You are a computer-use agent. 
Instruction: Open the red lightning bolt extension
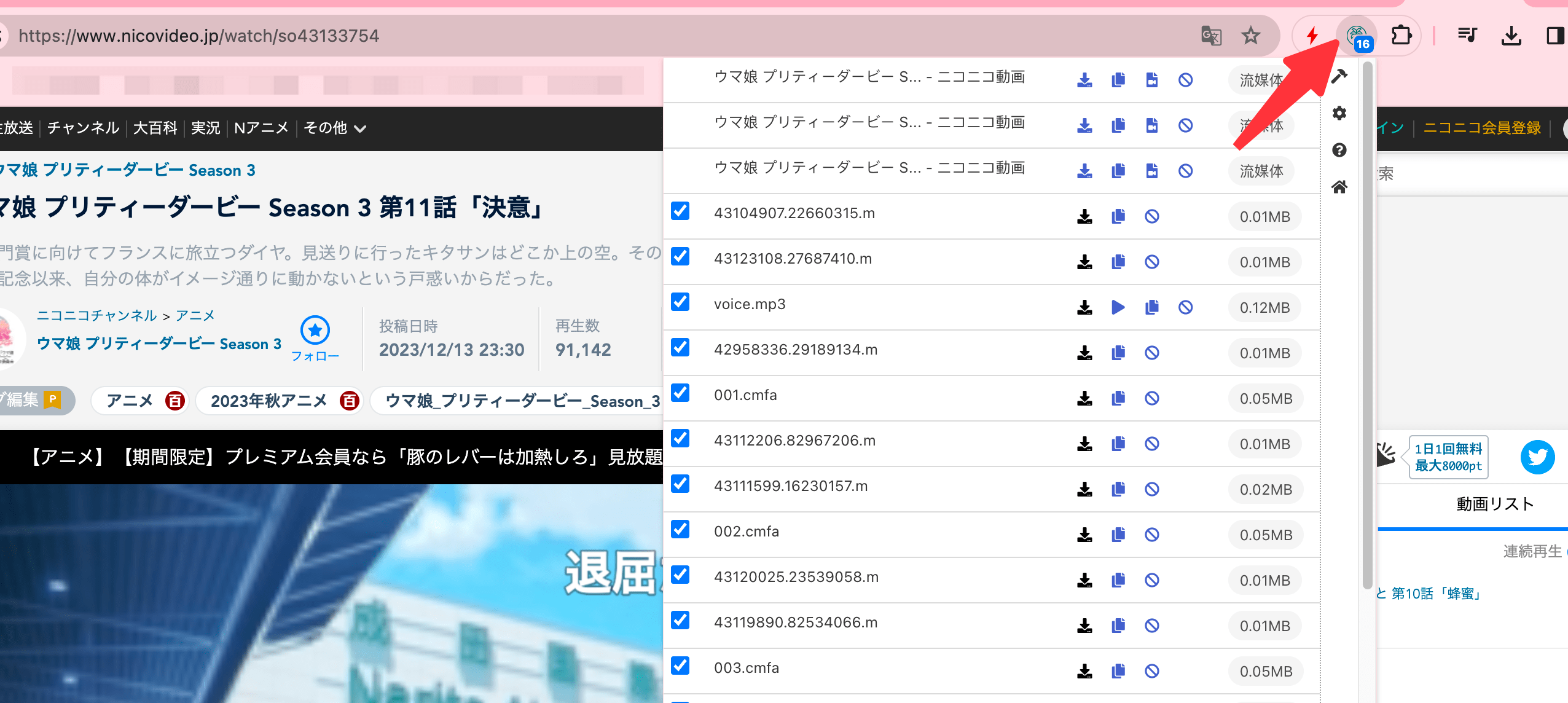pyautogui.click(x=1312, y=36)
